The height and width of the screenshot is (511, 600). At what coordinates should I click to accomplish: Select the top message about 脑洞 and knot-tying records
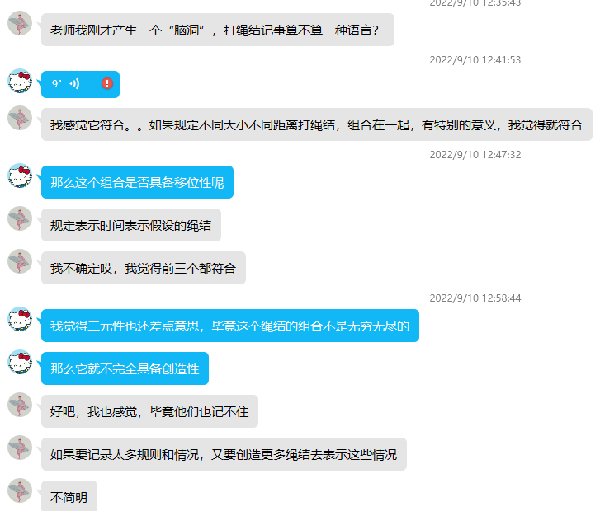pos(217,29)
